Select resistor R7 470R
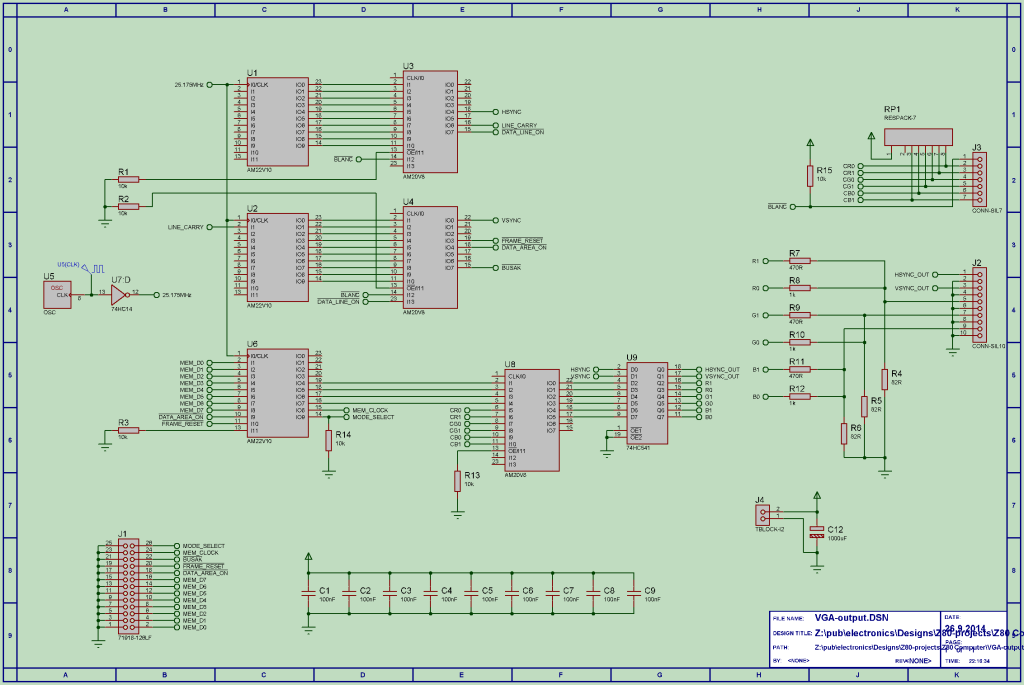This screenshot has width=1024, height=685. tap(799, 261)
